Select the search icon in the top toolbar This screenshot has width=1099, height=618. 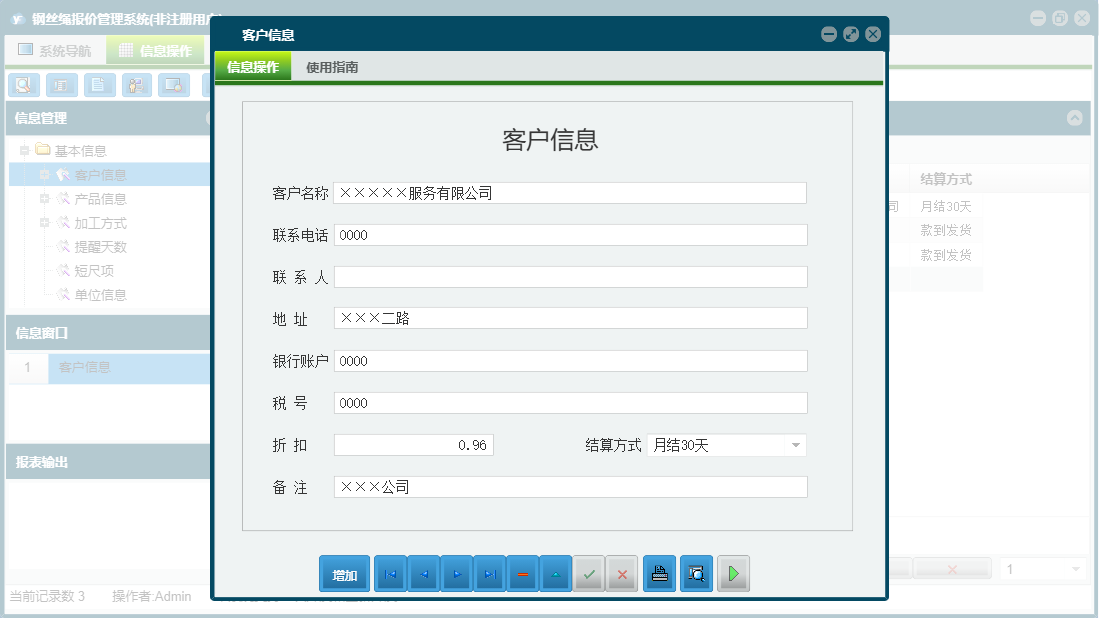click(x=23, y=85)
